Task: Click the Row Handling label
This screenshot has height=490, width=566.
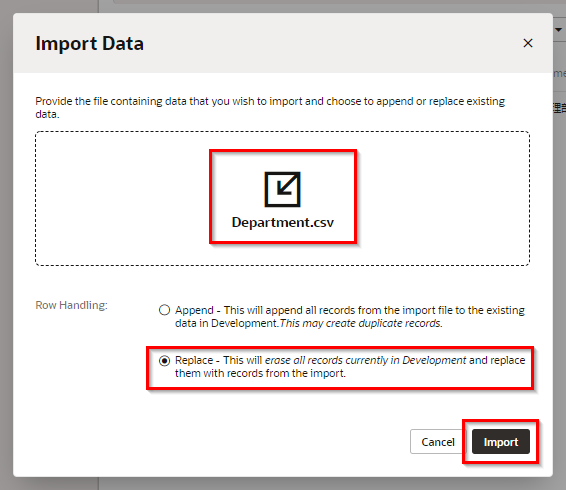Action: (71, 305)
